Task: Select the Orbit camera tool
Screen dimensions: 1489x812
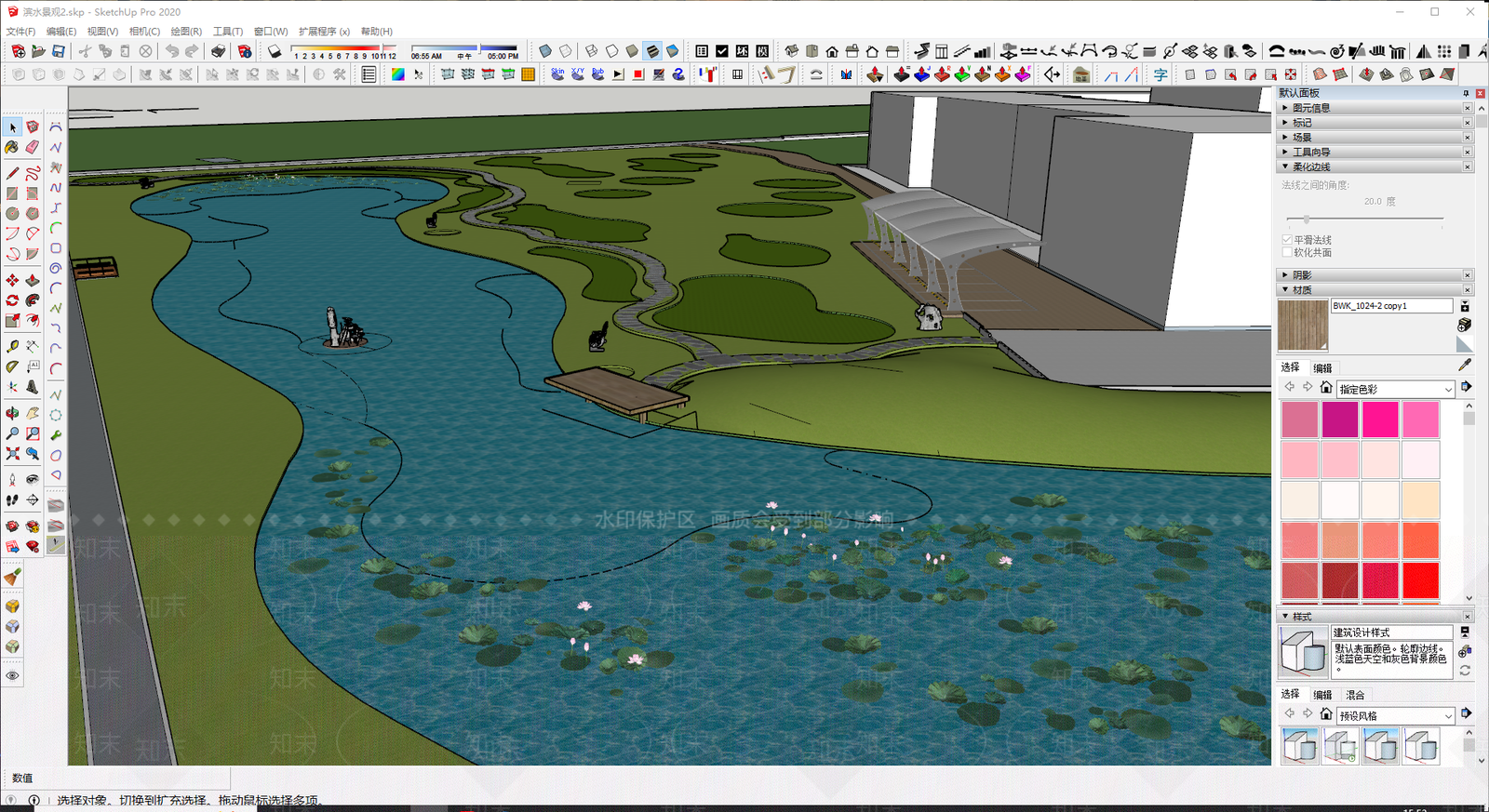Action: (12, 413)
